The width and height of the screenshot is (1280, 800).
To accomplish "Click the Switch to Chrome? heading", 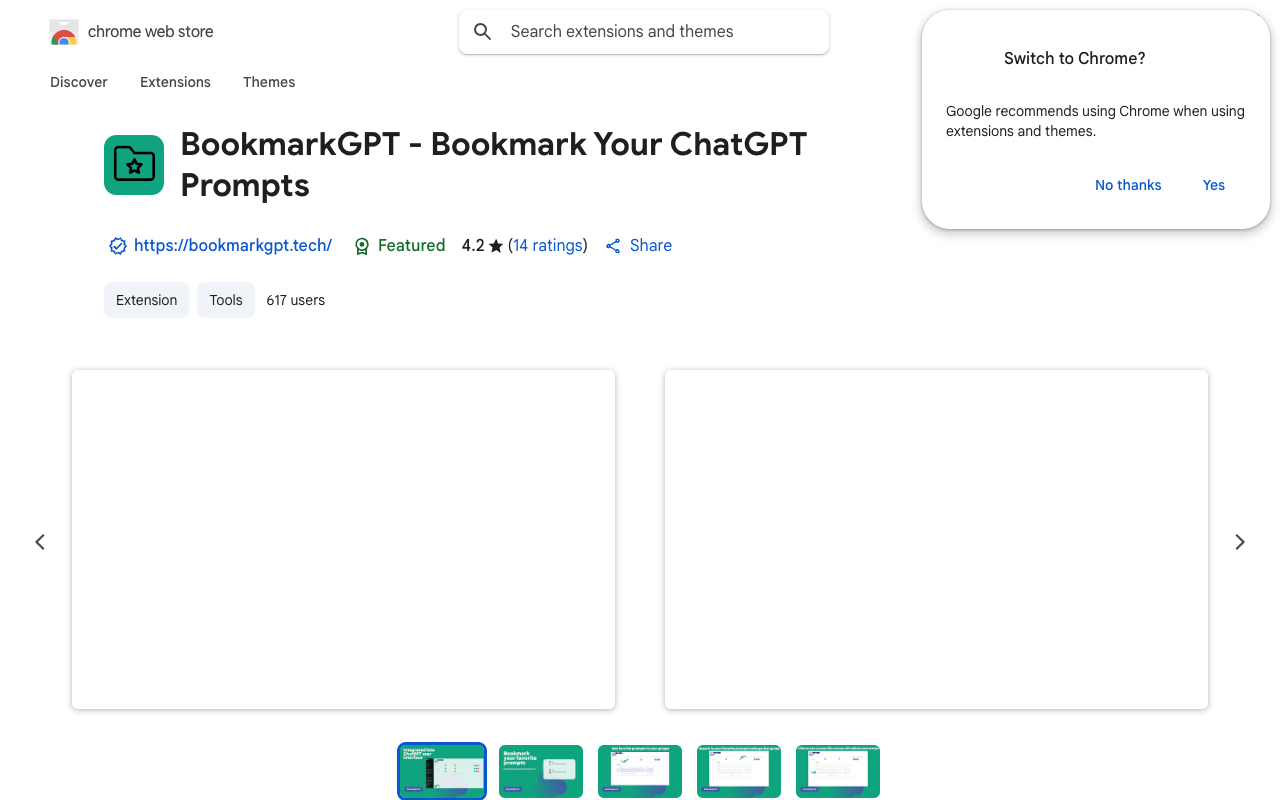I will pos(1075,59).
